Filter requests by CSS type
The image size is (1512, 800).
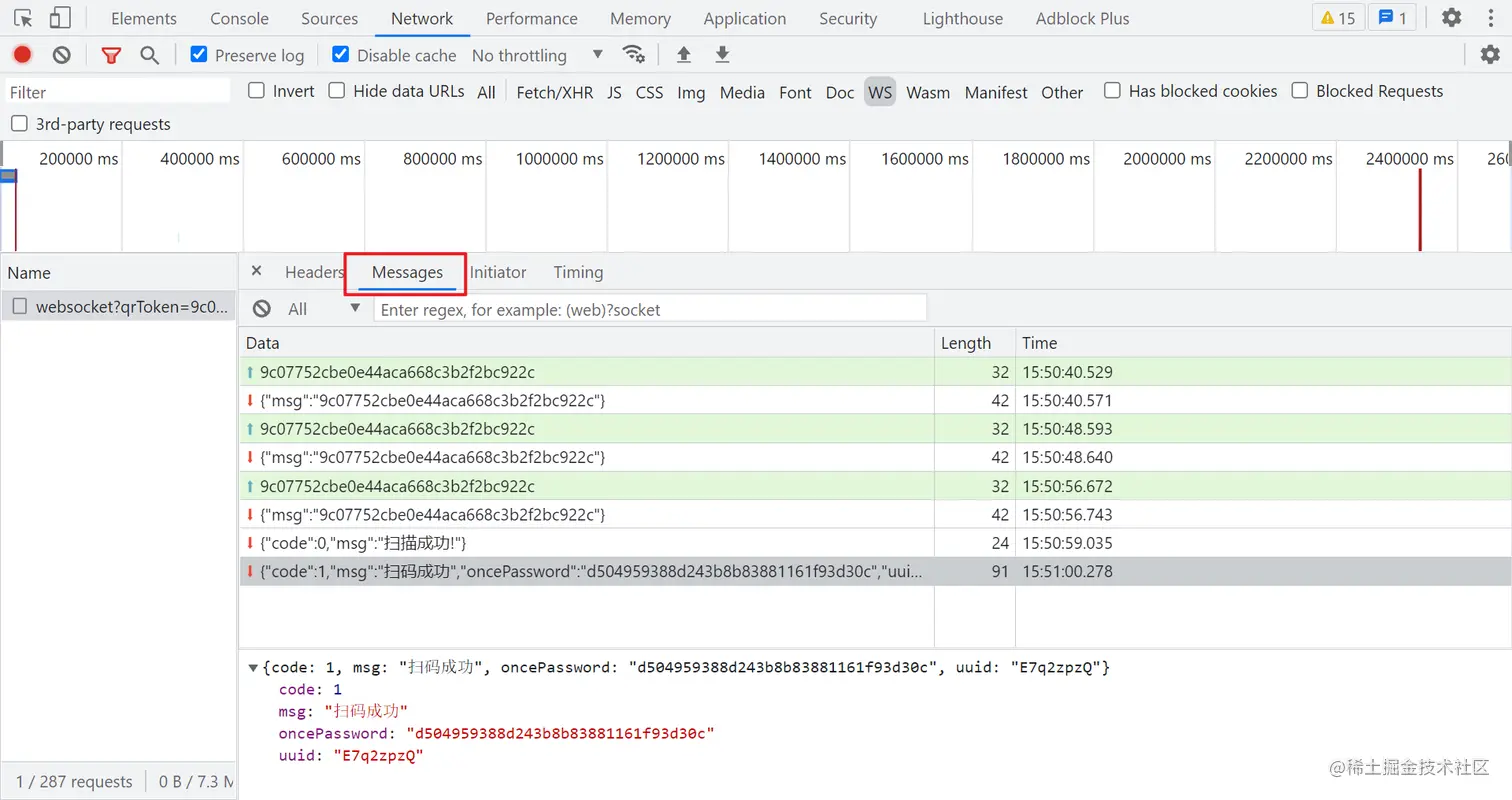tap(649, 92)
